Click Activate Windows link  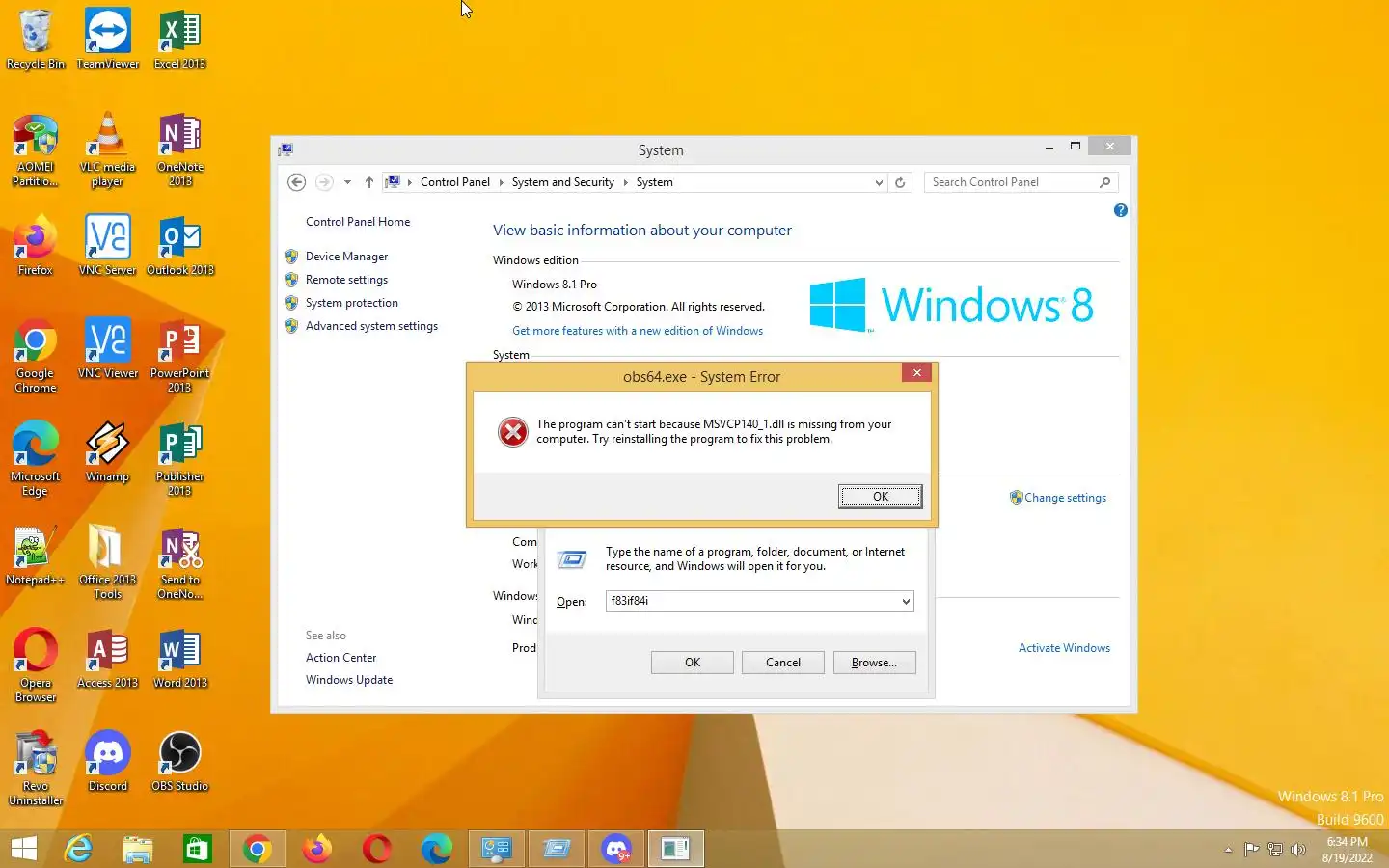[1064, 648]
